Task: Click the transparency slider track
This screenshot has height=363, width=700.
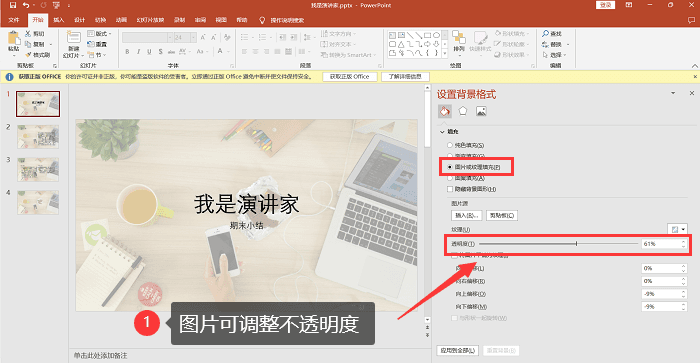Action: tap(558, 244)
